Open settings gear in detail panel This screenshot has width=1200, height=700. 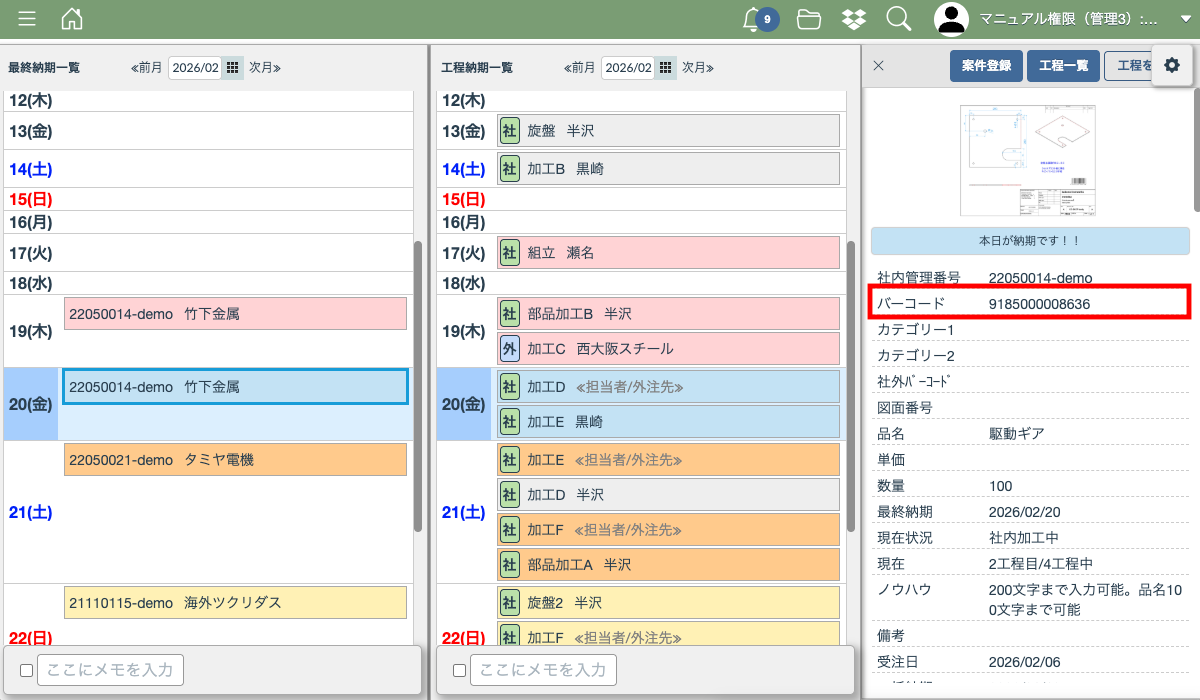[1172, 65]
